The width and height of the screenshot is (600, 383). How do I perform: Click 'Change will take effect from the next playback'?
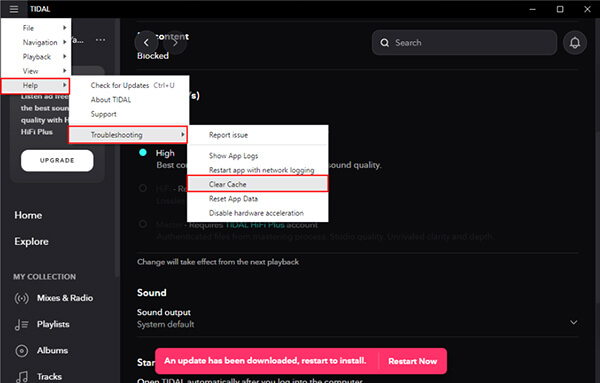[218, 262]
